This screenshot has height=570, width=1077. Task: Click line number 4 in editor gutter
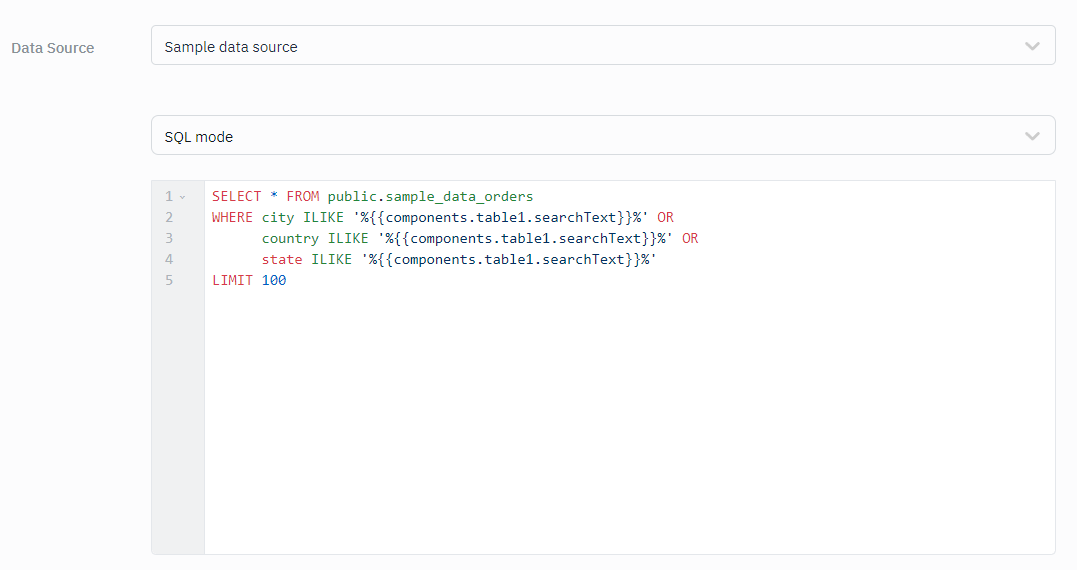pos(169,259)
